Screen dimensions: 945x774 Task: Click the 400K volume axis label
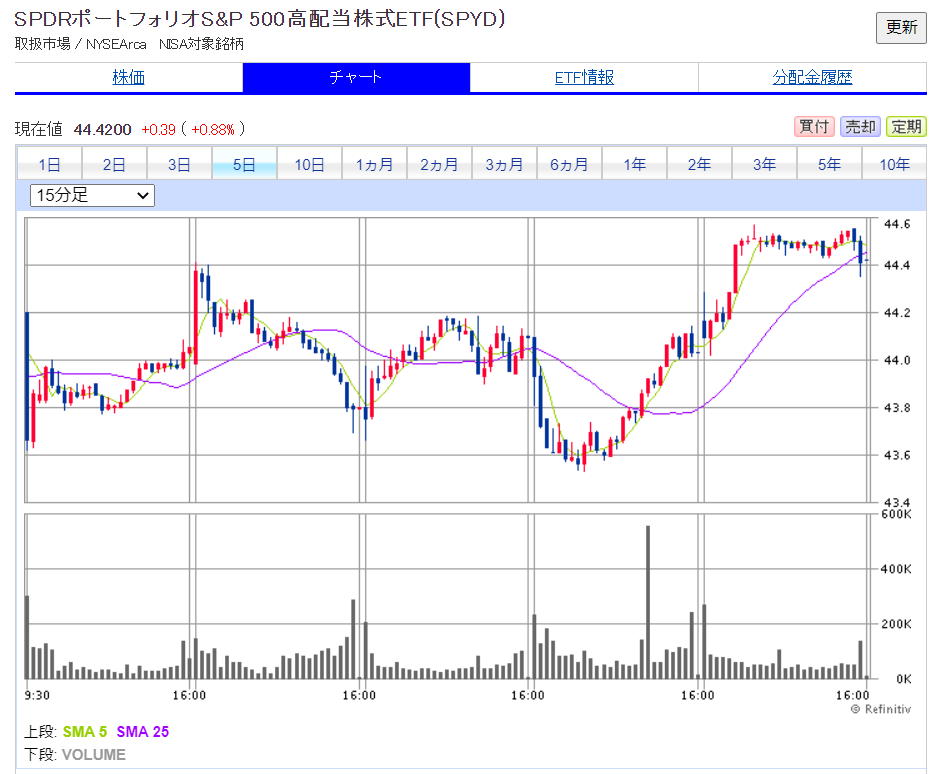coord(896,569)
